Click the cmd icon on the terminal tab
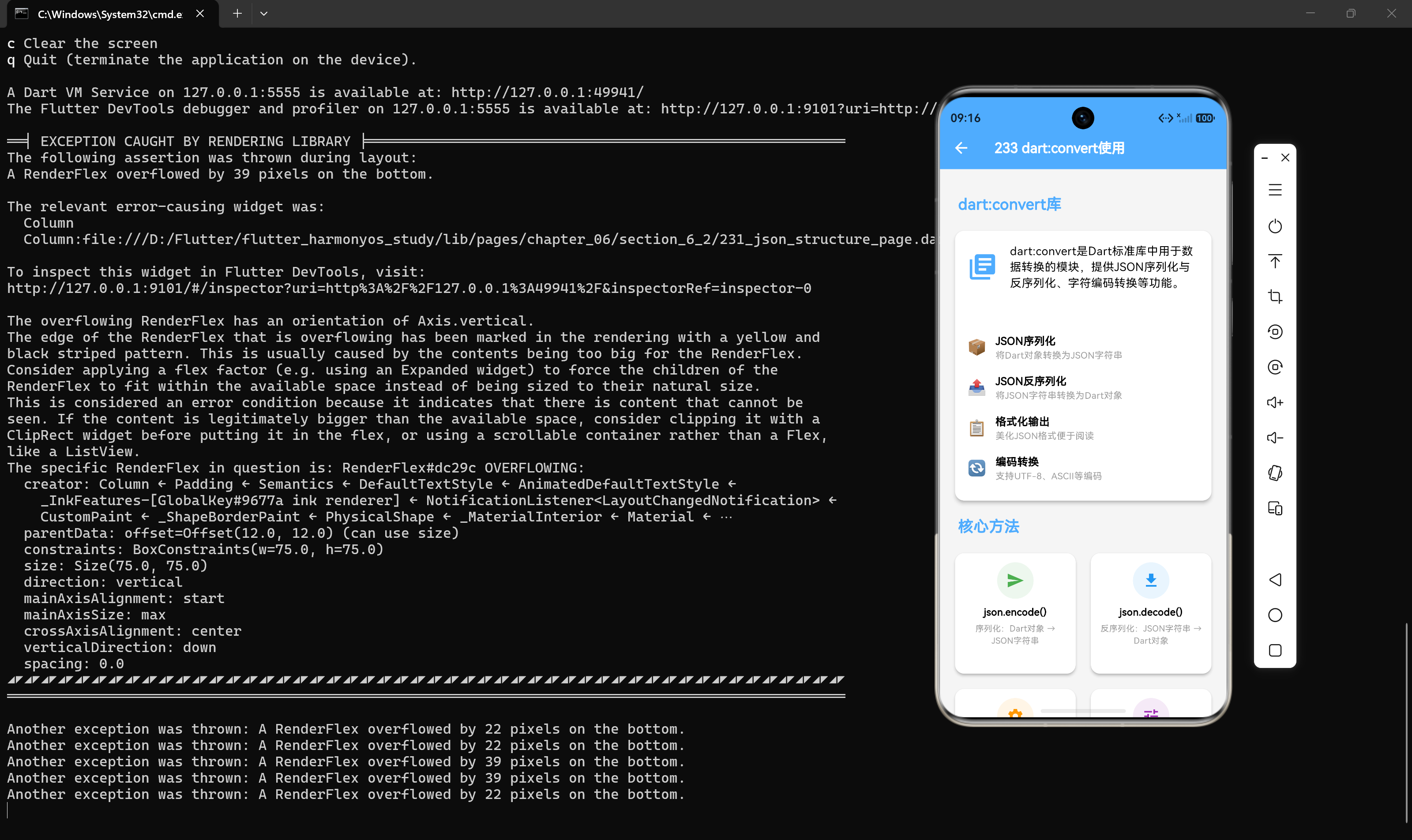The width and height of the screenshot is (1412, 840). coord(22,14)
